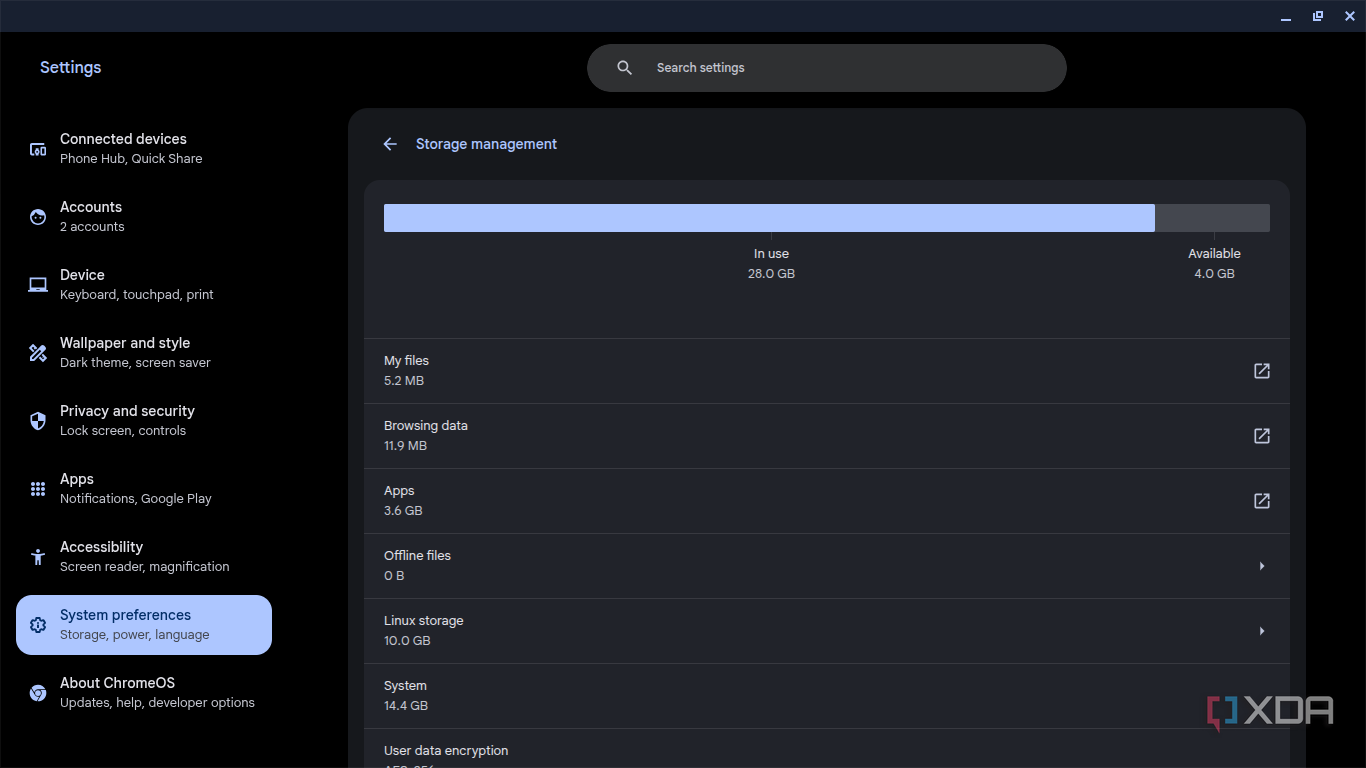1366x768 pixels.
Task: Click the Device laptop icon
Action: tap(38, 285)
